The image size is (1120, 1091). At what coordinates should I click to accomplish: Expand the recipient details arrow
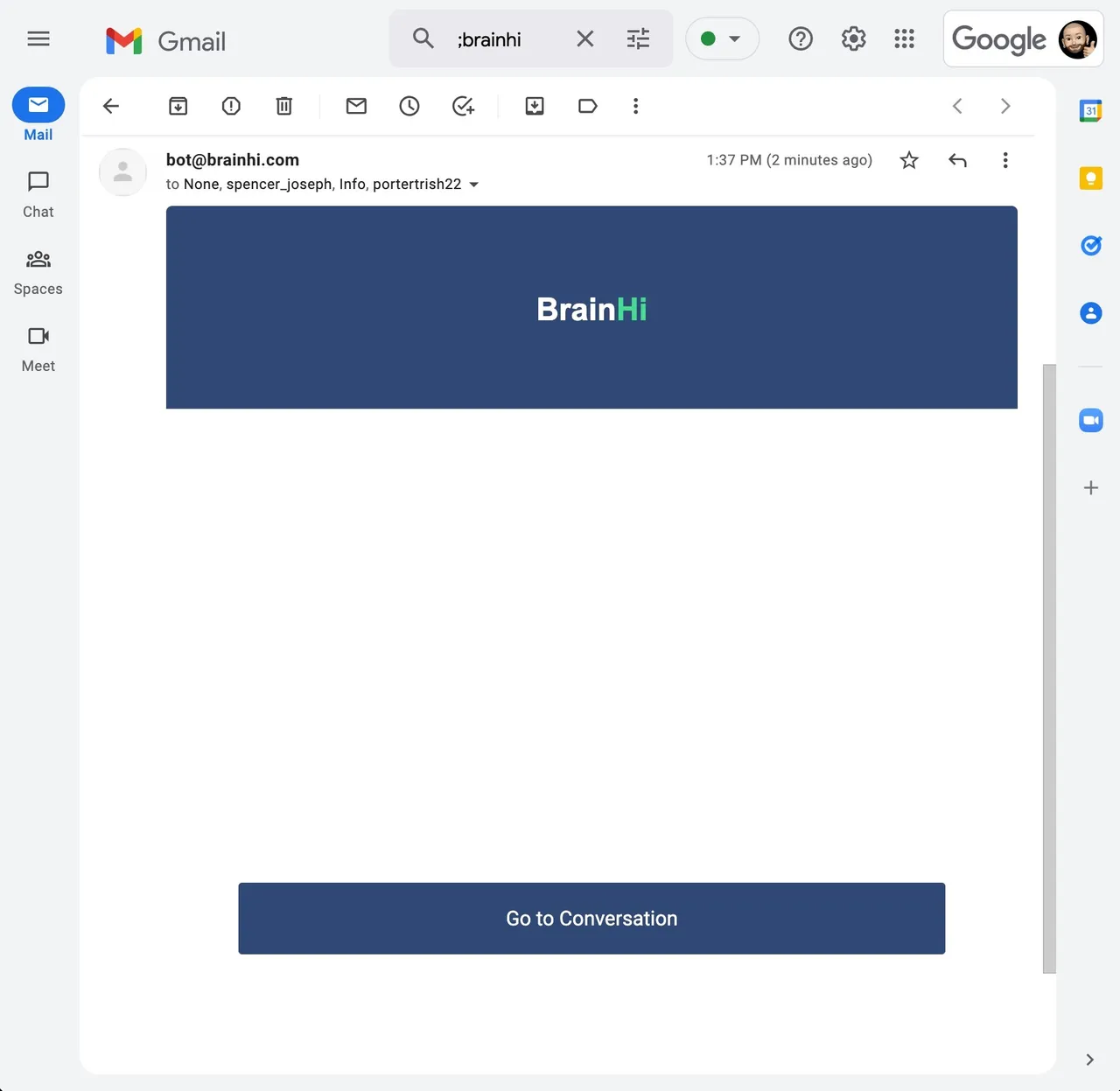474,185
